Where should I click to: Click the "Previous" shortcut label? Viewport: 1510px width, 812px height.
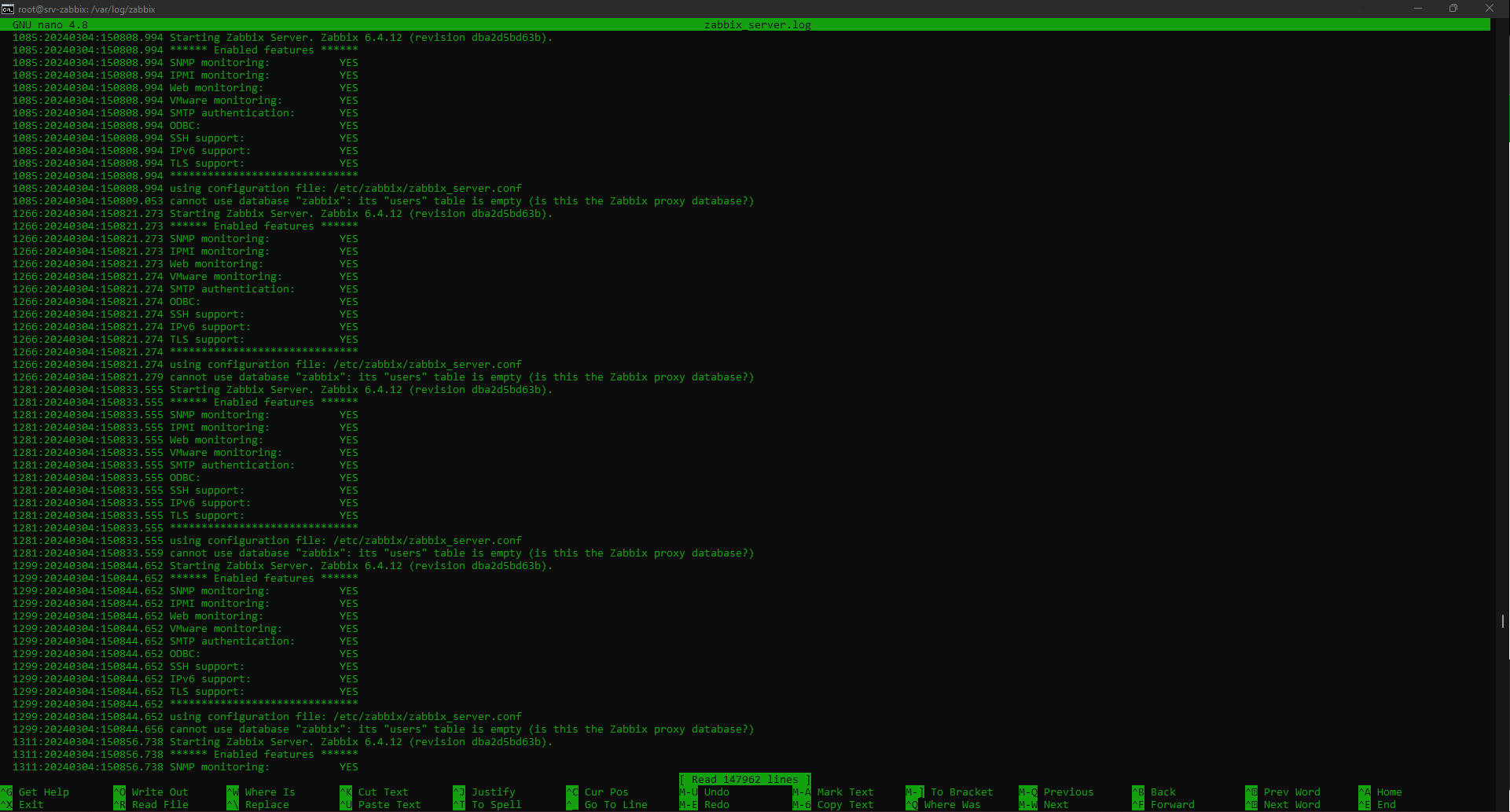1069,792
